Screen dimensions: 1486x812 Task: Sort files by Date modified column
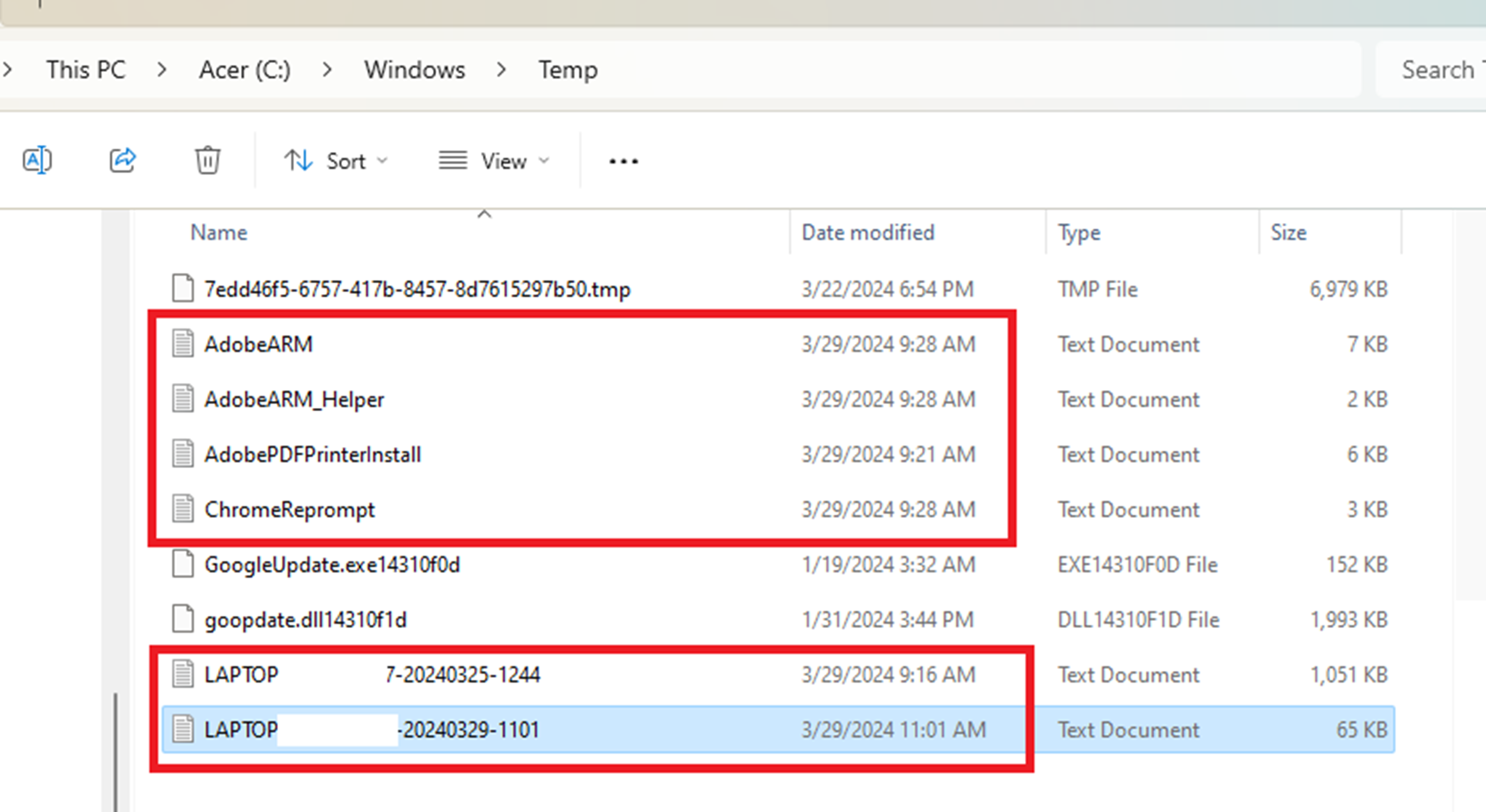(867, 232)
